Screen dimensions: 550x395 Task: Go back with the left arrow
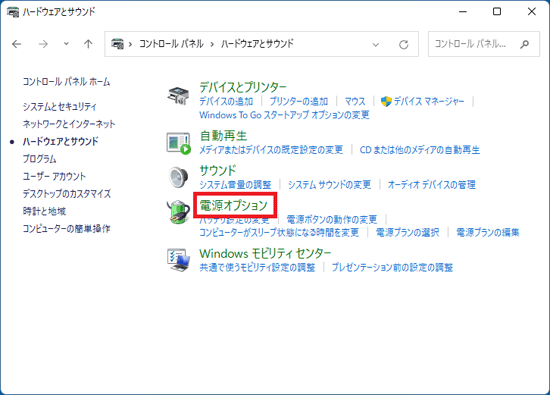(16, 44)
